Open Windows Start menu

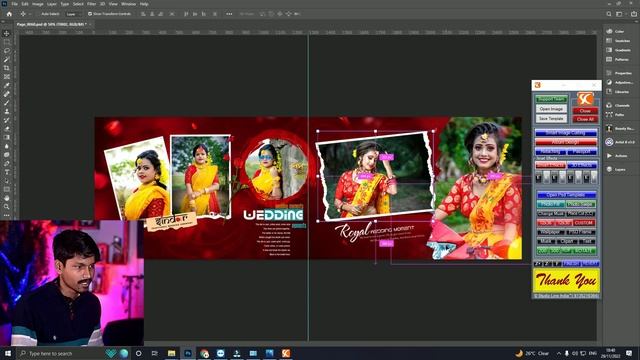7,353
